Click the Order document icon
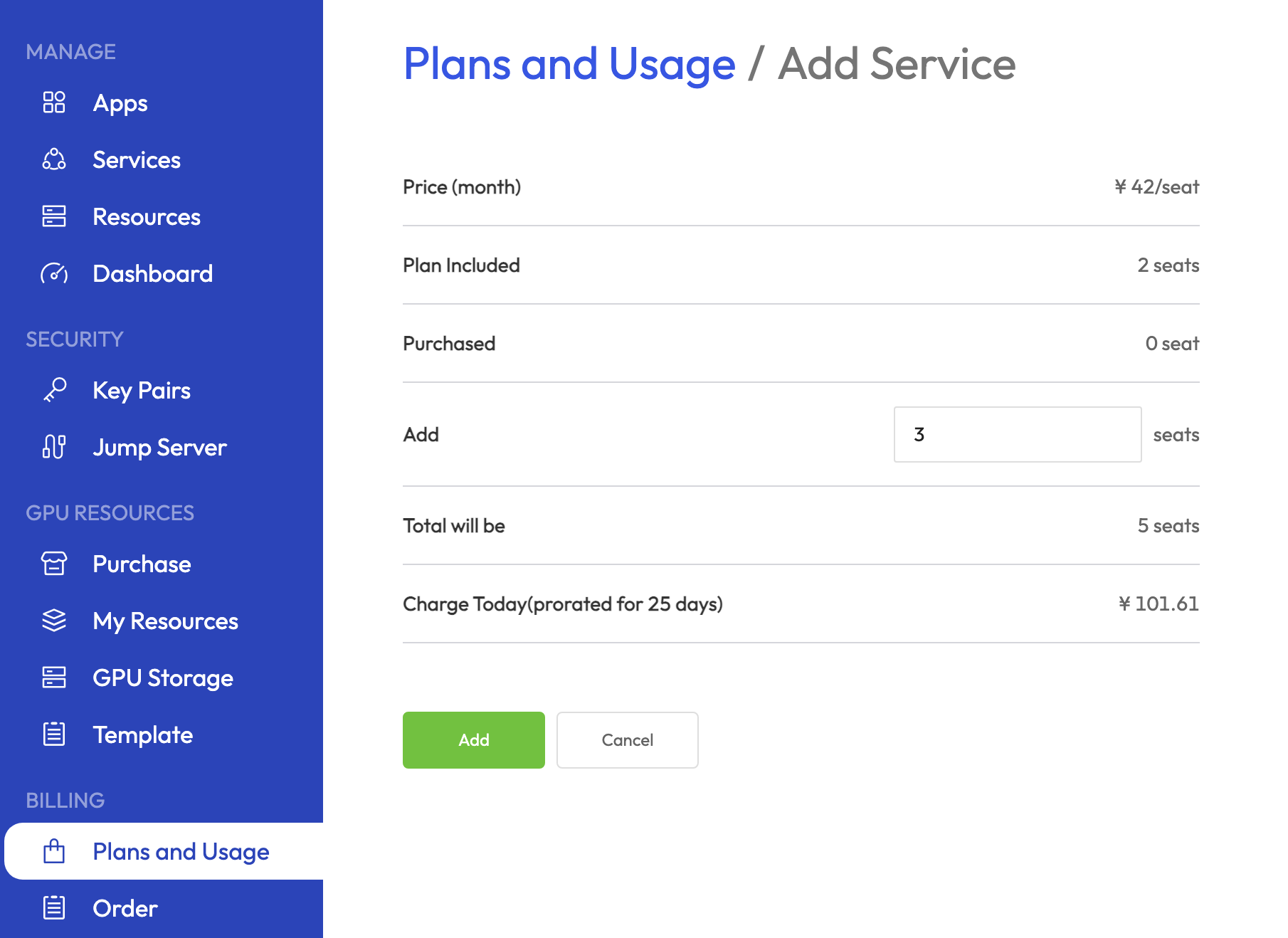Viewport: 1288px width, 938px height. [54, 908]
